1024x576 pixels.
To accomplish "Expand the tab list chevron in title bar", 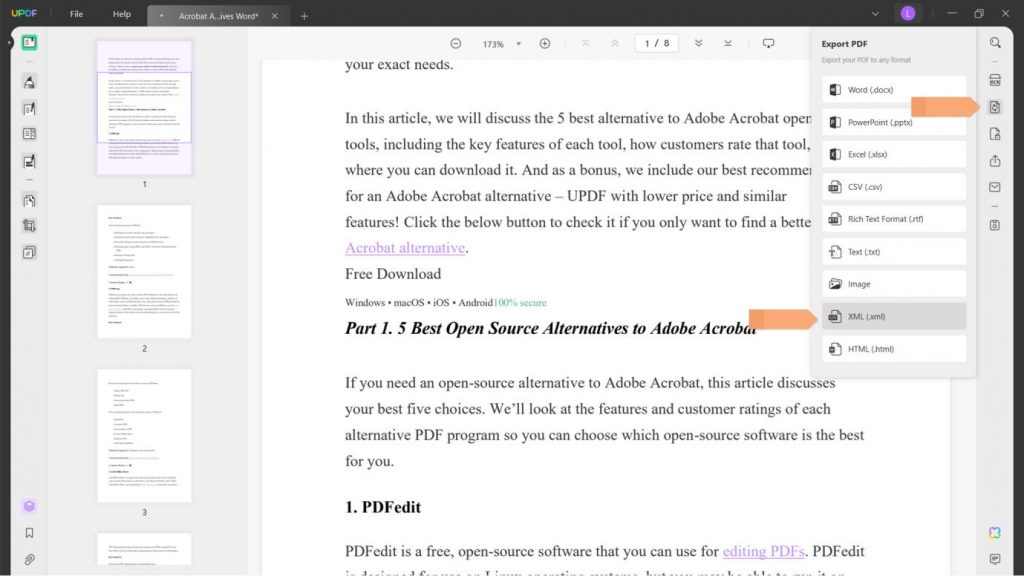I will [x=875, y=14].
